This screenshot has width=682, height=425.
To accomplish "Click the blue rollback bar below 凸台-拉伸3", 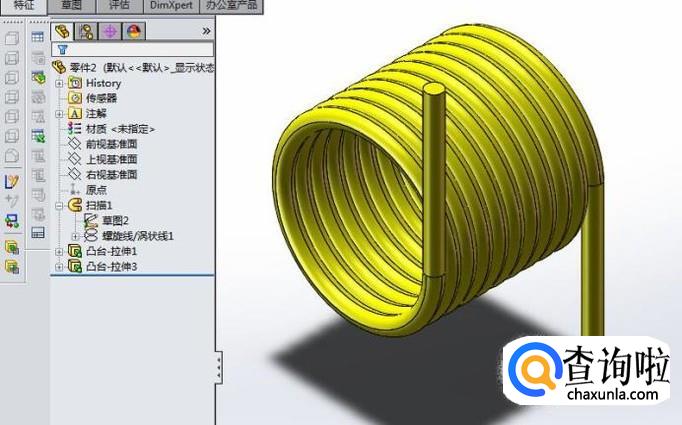I will point(133,275).
